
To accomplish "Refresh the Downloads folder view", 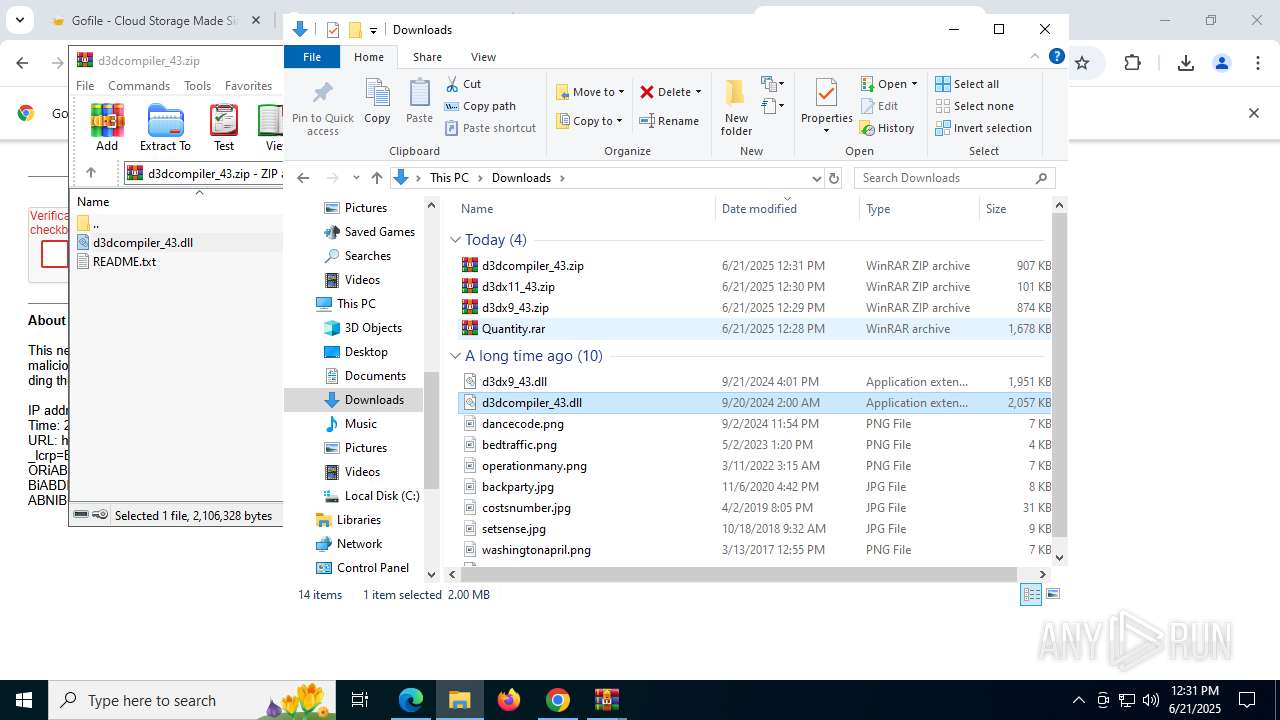I will tap(834, 178).
